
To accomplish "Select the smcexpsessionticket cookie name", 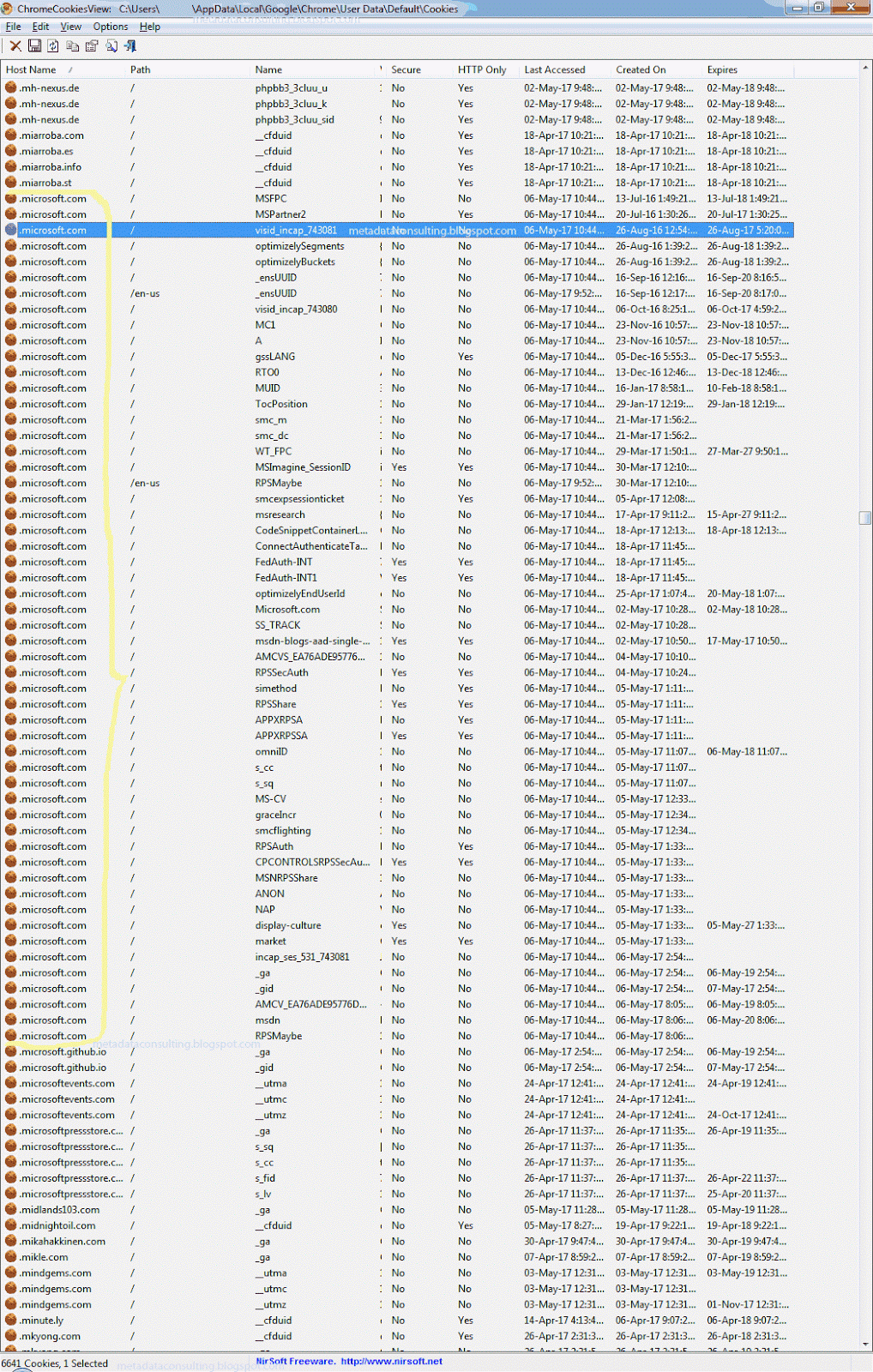I will [299, 499].
